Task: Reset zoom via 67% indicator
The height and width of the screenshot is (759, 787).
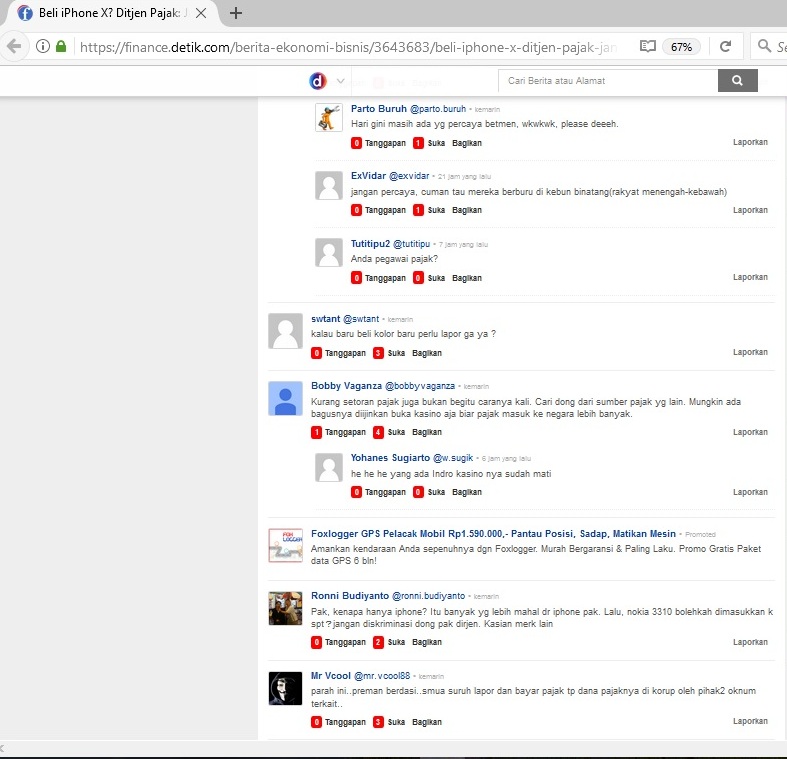Action: click(x=681, y=46)
